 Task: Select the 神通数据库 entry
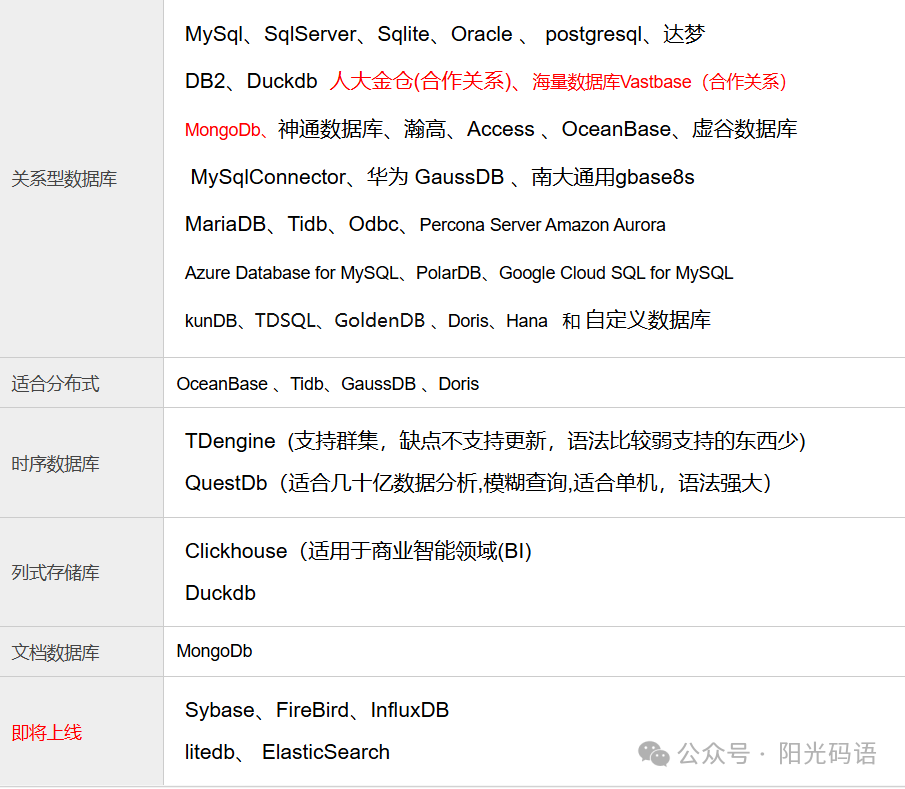(330, 129)
